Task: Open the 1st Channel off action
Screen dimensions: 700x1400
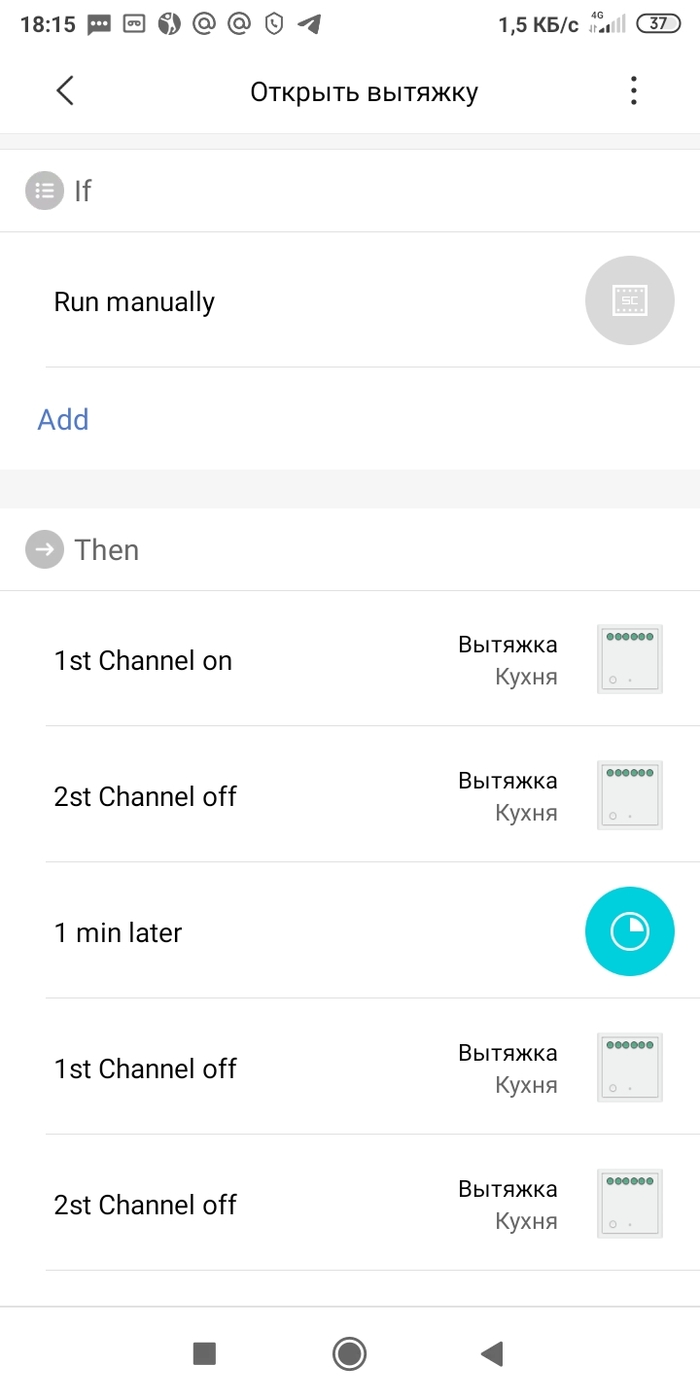Action: pos(145,1069)
